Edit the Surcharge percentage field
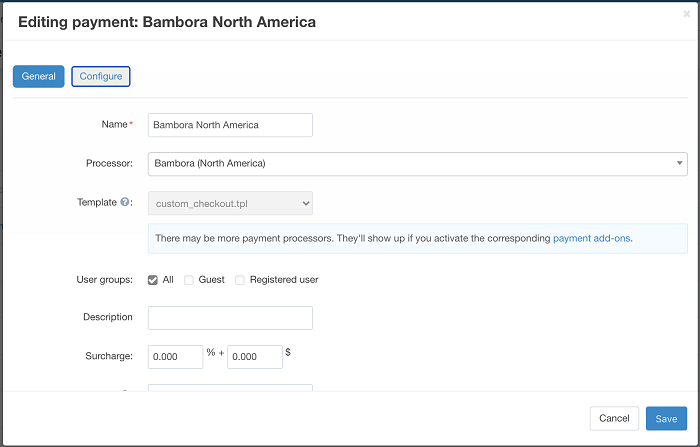The width and height of the screenshot is (700, 447). [175, 357]
